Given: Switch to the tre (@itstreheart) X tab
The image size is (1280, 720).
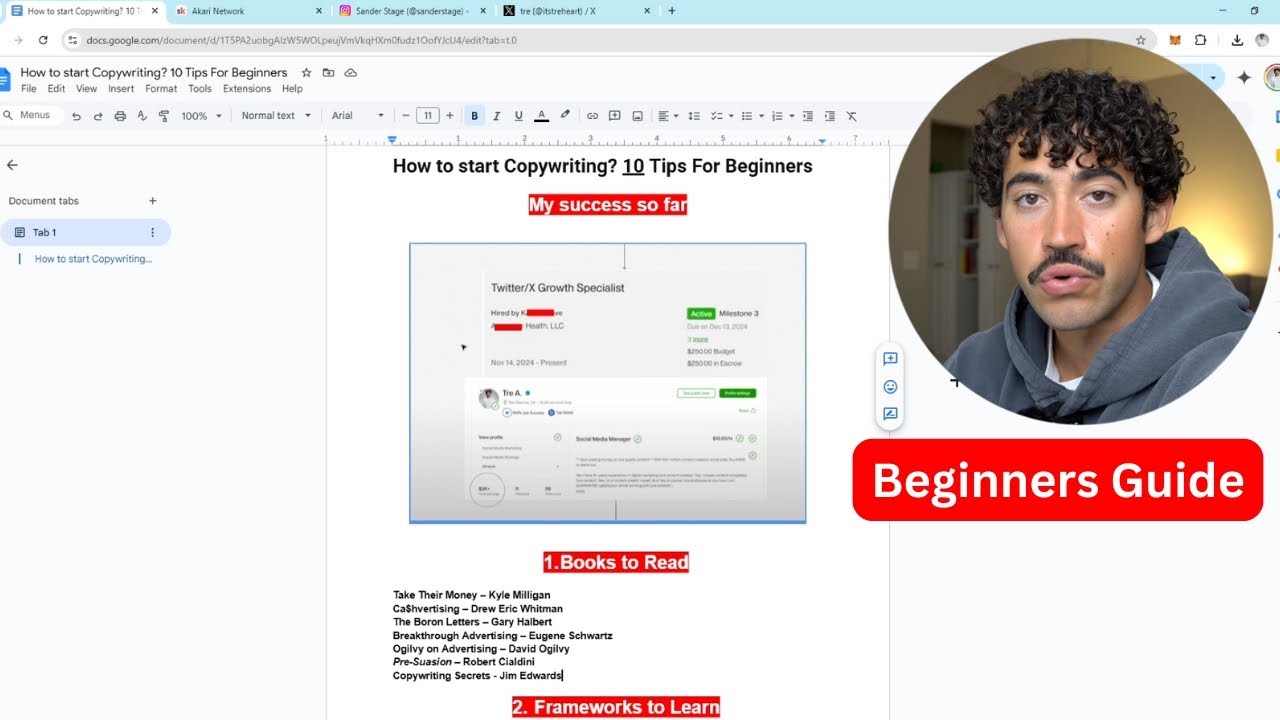Looking at the screenshot, I should [576, 11].
